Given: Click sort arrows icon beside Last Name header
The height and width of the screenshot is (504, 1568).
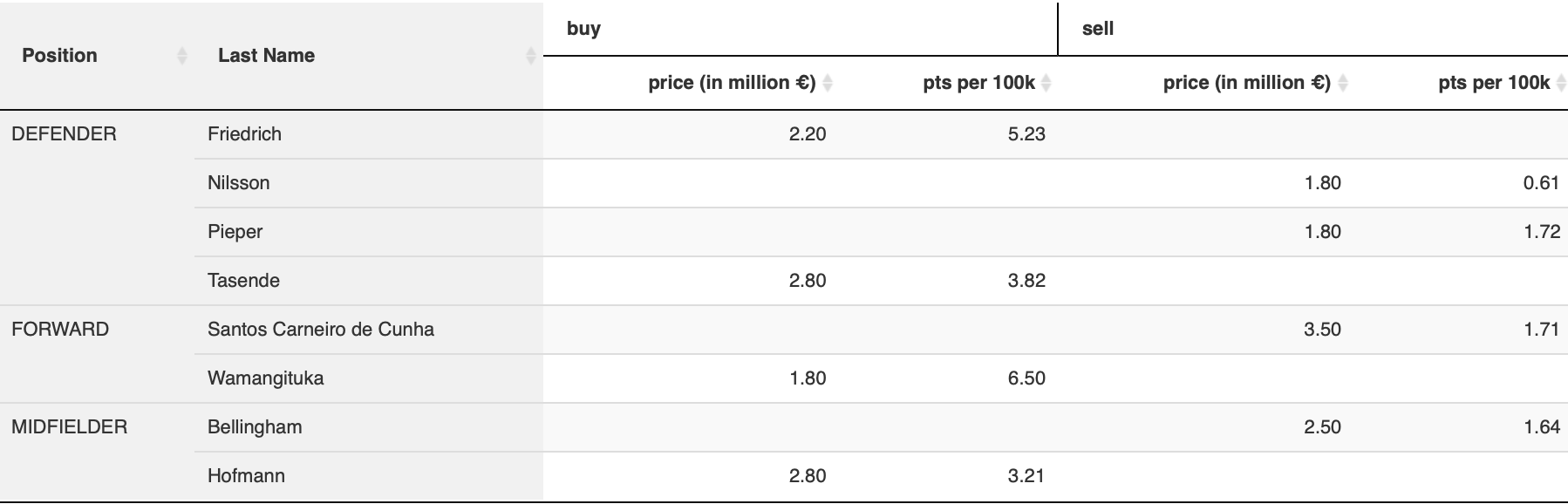Looking at the screenshot, I should tap(530, 56).
